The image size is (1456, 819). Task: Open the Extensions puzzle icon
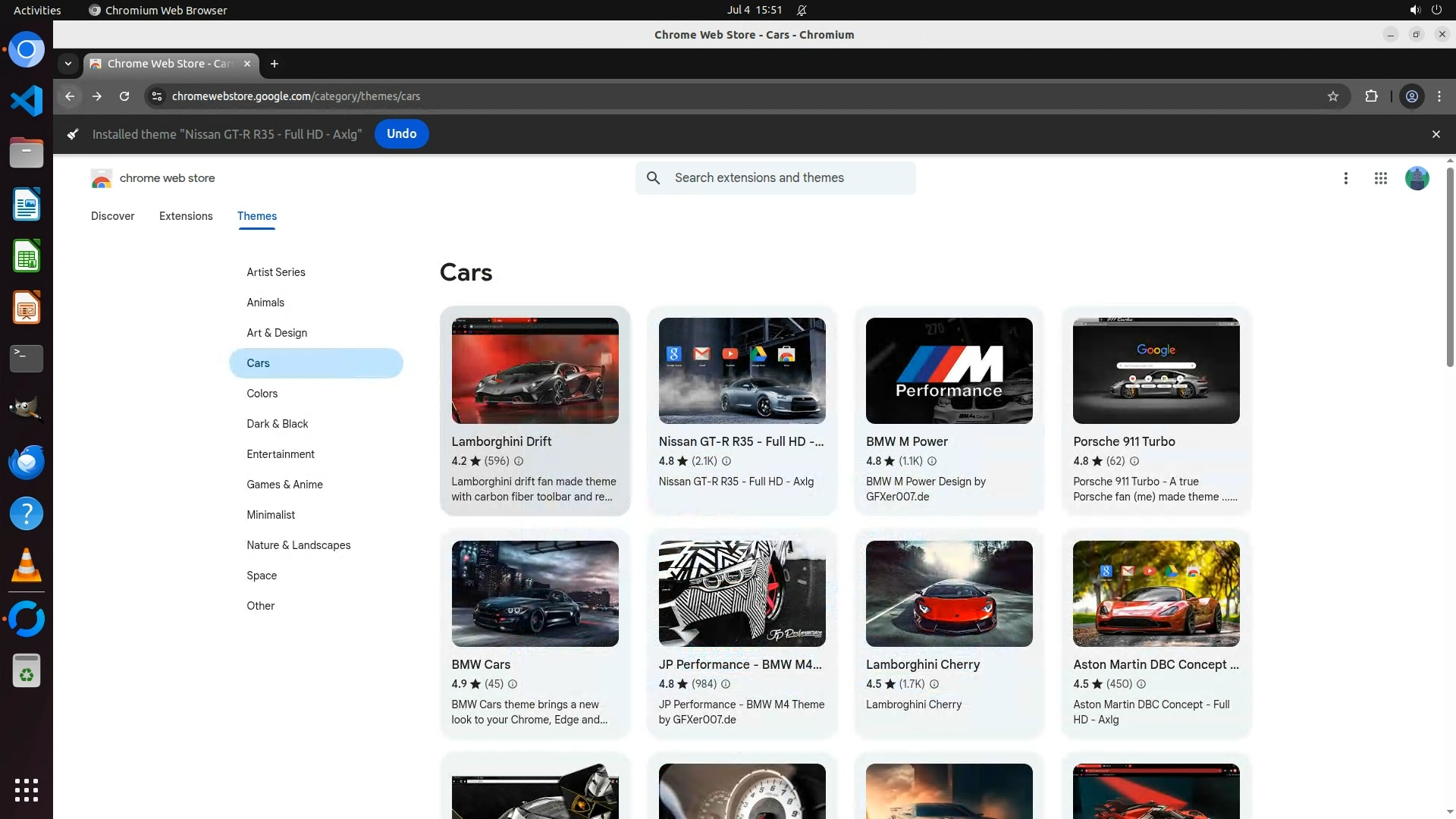[1371, 96]
